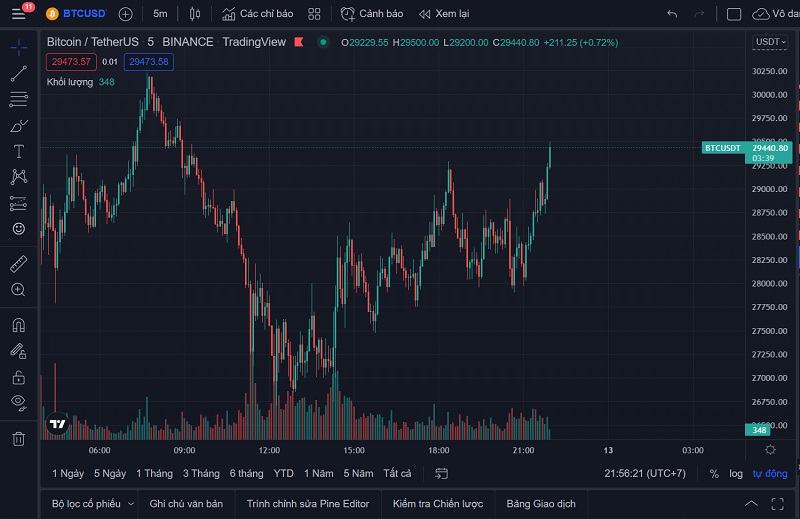Select the ruler measure tool
Viewport: 800px width, 519px height.
(19, 264)
